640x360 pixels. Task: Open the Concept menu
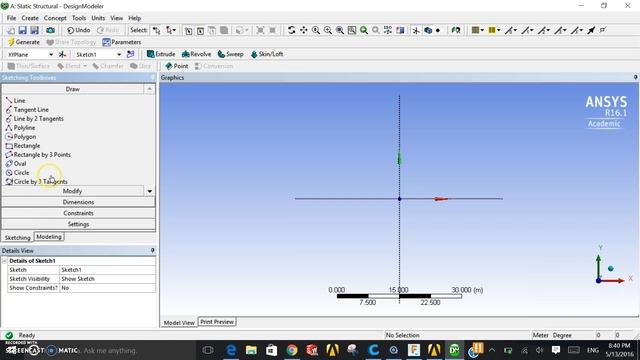(55, 18)
